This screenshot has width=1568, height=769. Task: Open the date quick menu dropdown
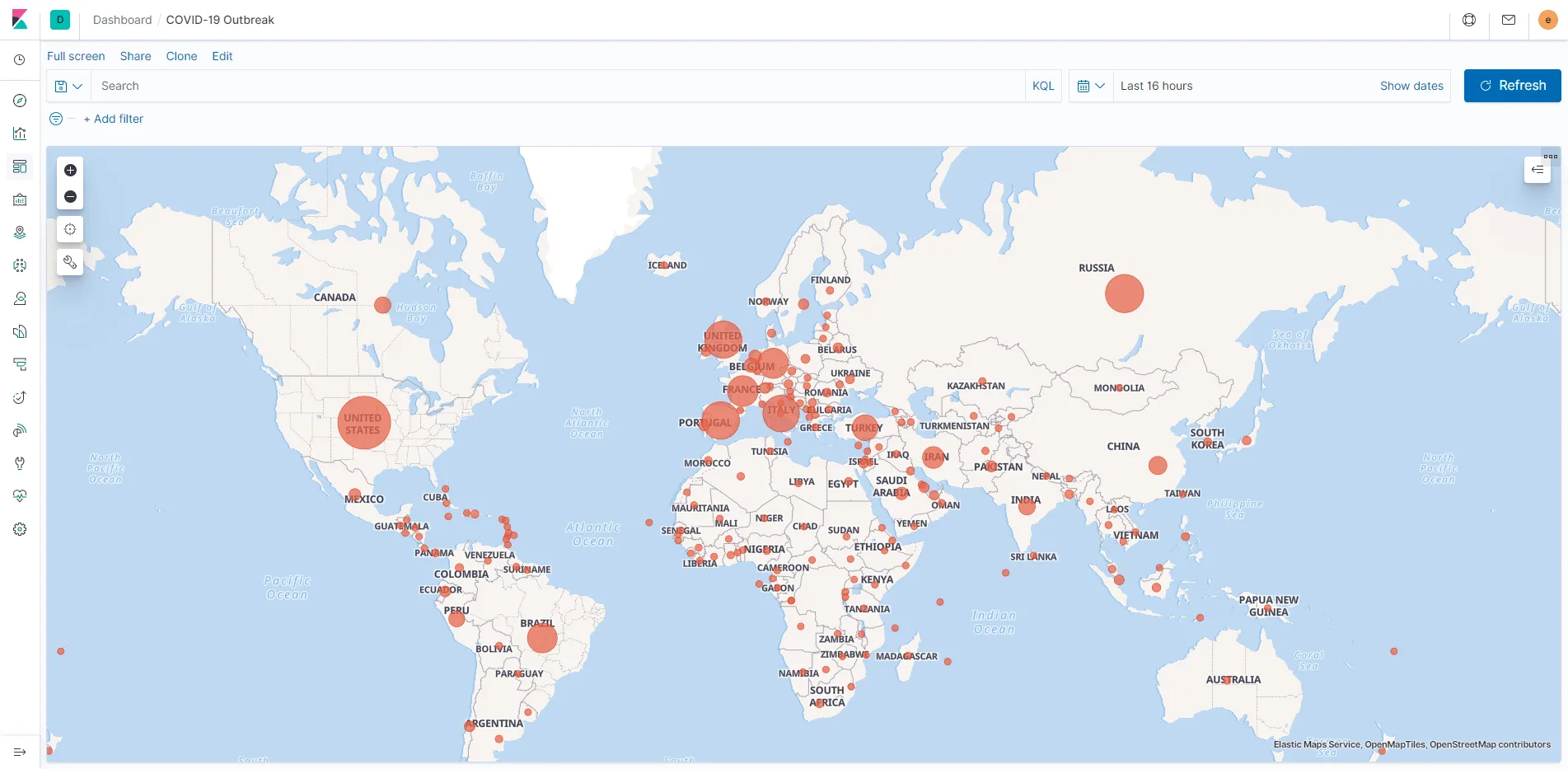pos(1091,86)
